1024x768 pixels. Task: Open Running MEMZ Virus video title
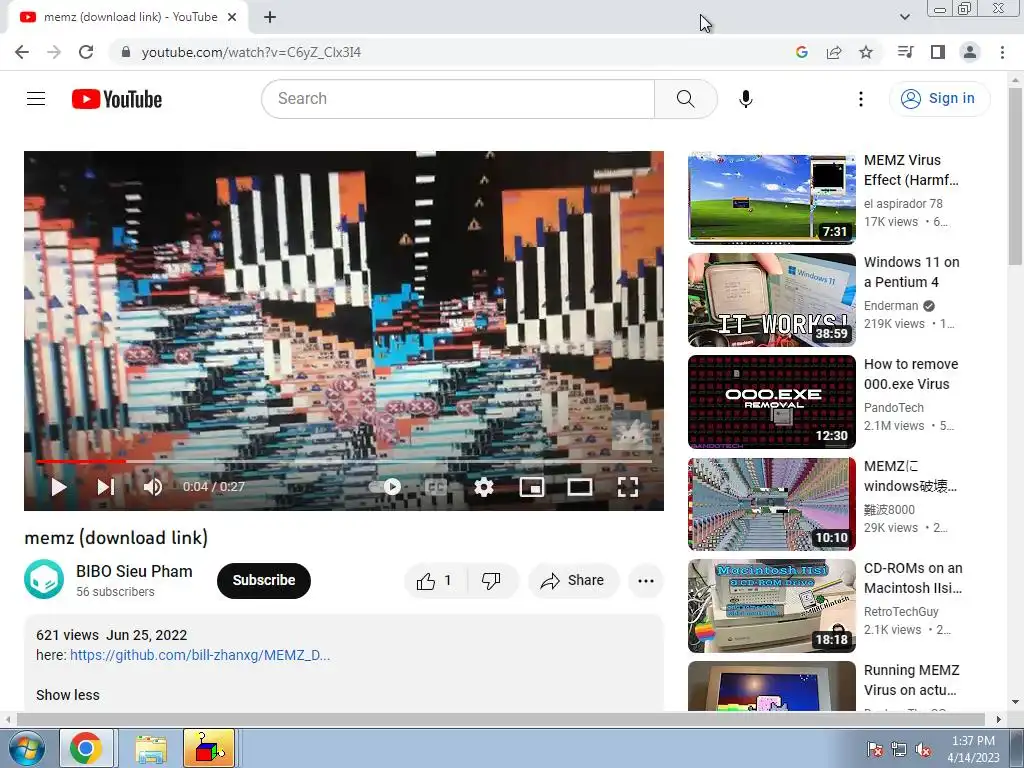[912, 680]
